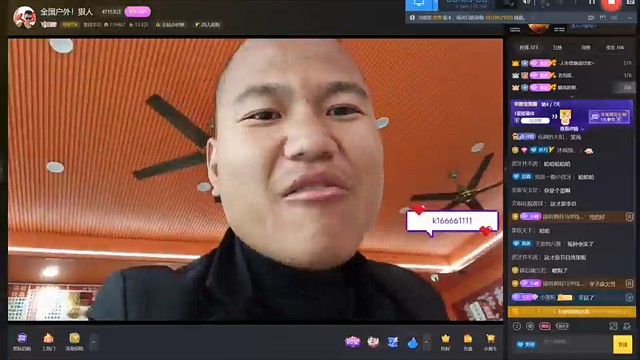
Task: Click the pink follow button beside the title
Action: click(138, 12)
